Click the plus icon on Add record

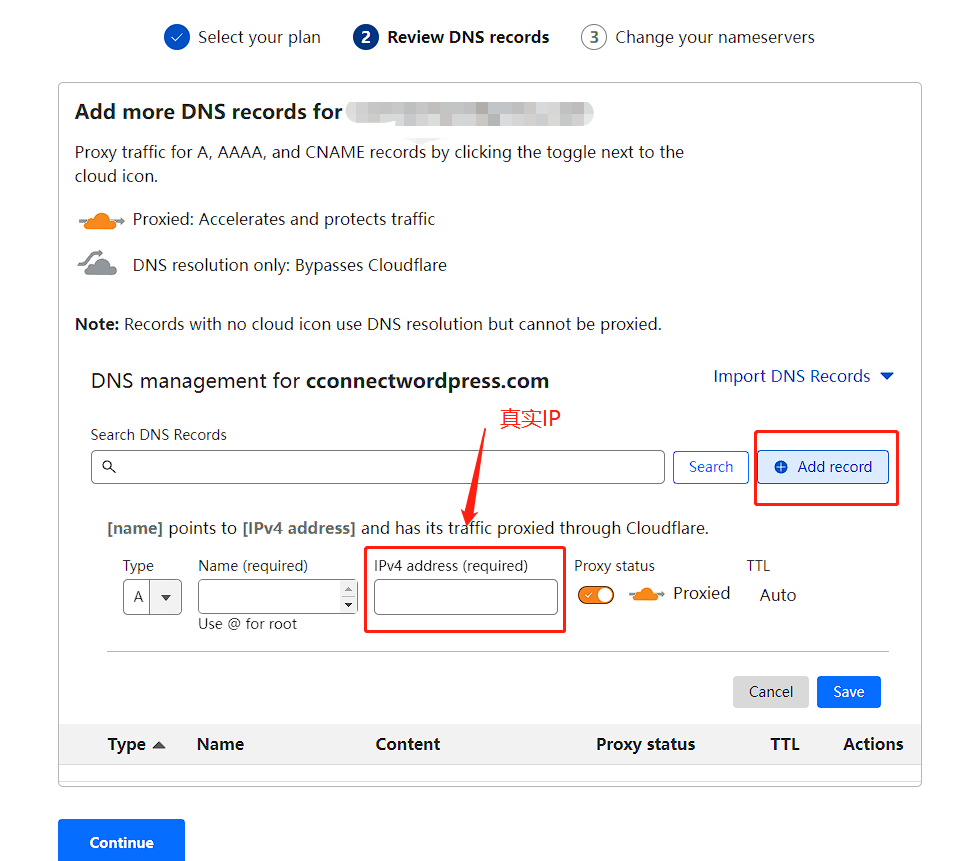pos(781,467)
